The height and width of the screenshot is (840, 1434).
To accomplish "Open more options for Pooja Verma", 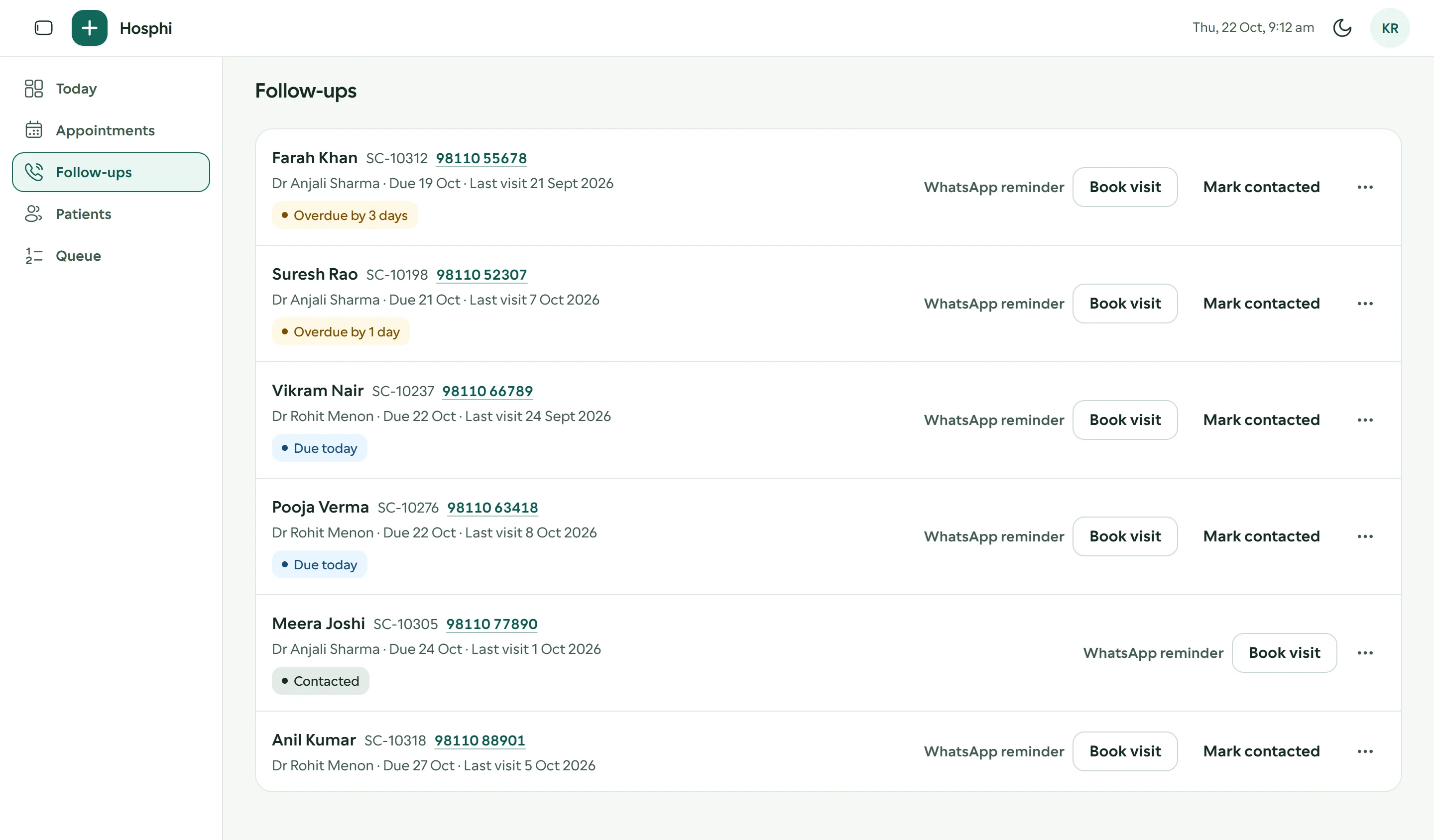I will [x=1365, y=536].
